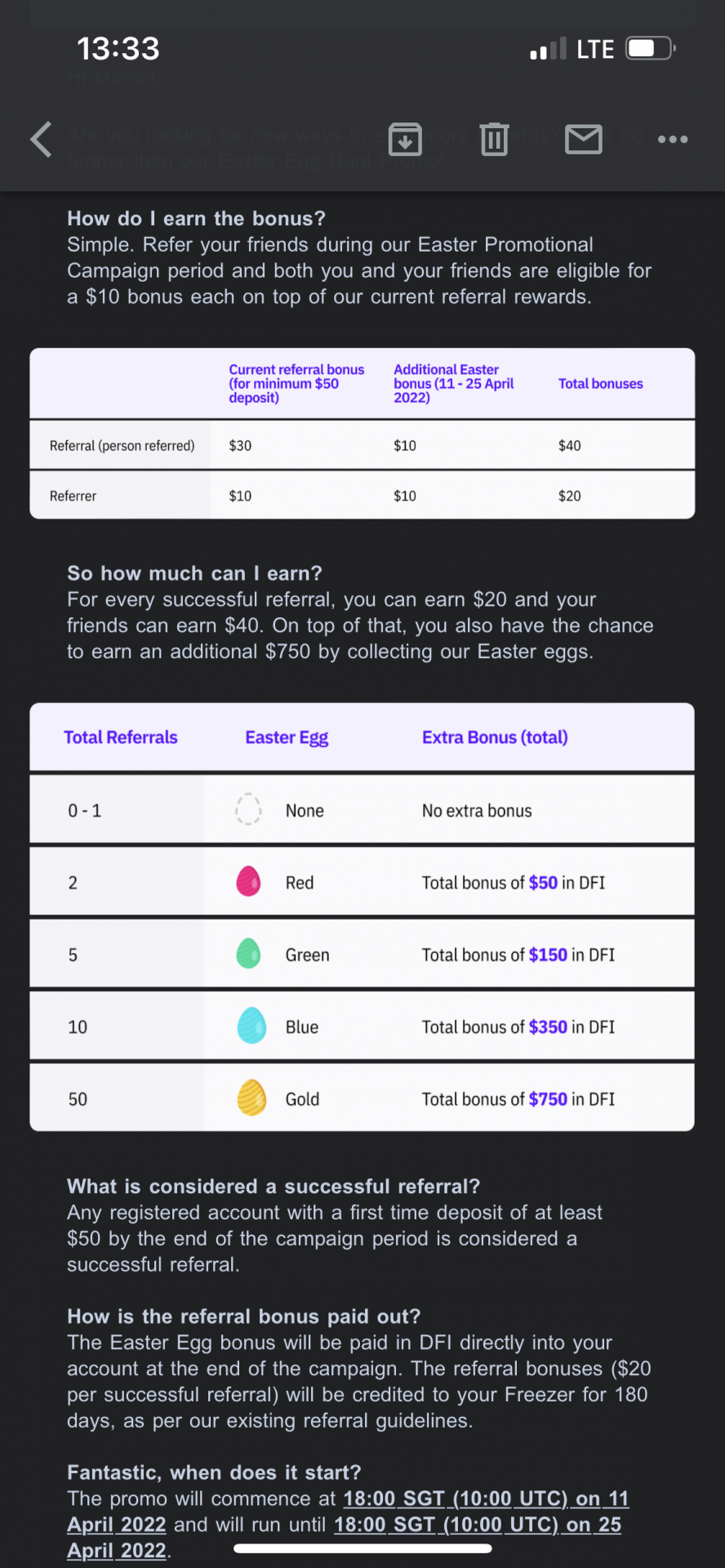
Task: Tap the Easter Egg column header
Action: [287, 737]
